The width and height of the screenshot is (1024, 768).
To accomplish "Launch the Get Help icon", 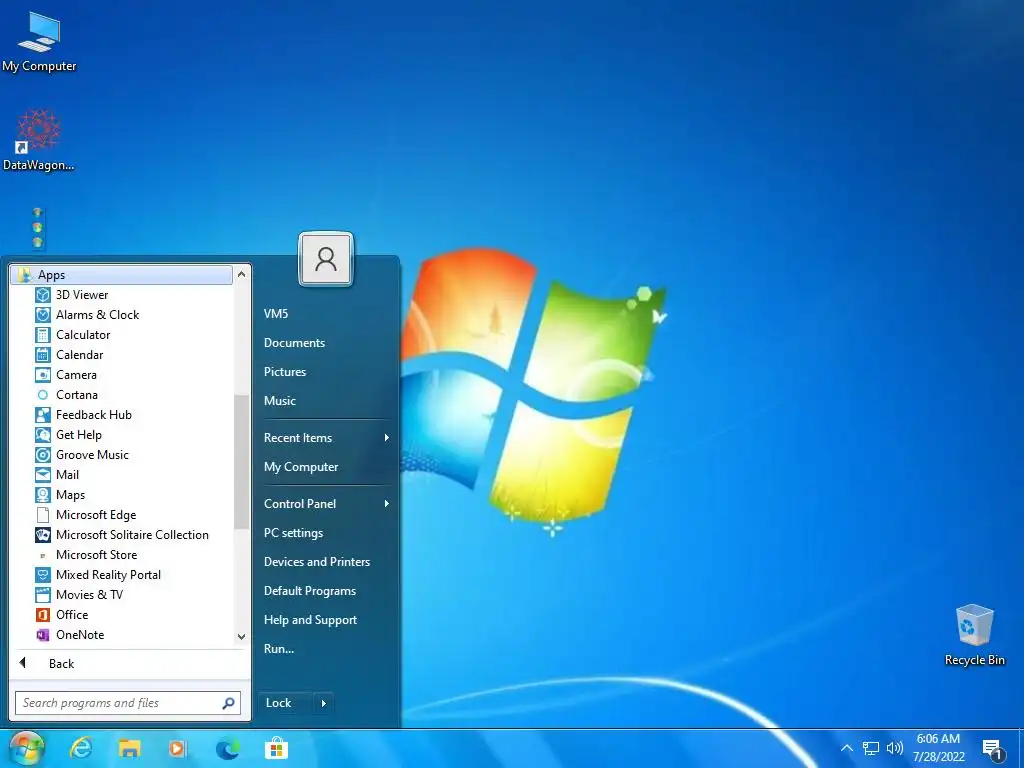I will [x=42, y=435].
